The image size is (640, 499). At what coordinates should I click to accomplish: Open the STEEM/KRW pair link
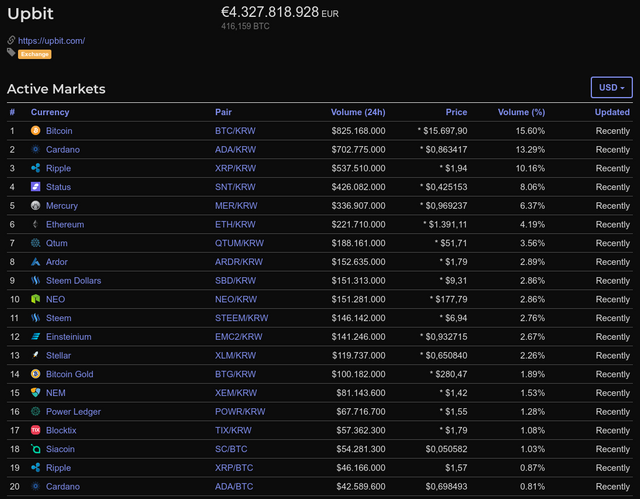242,318
